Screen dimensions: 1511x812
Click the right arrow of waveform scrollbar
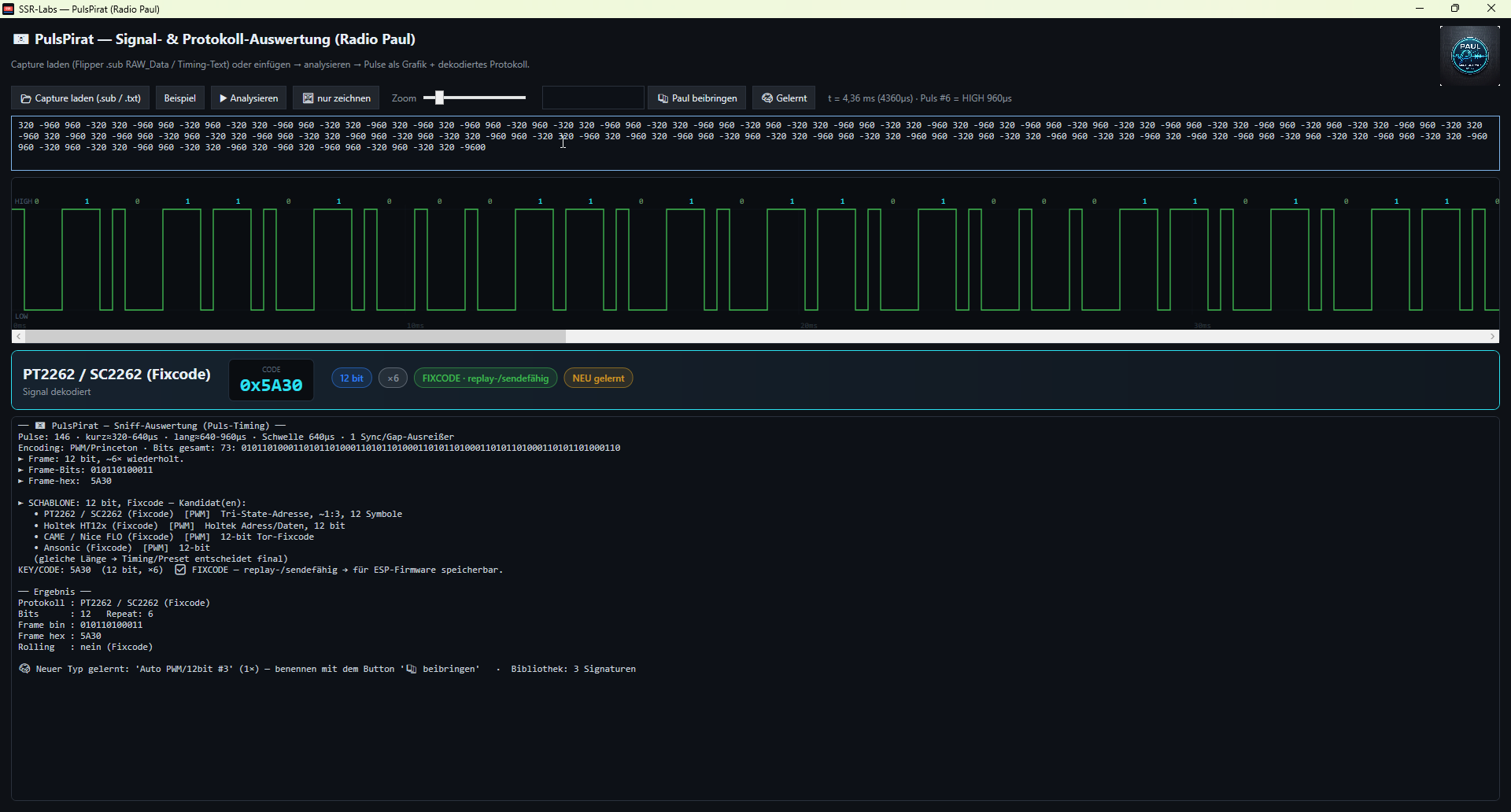point(1492,337)
